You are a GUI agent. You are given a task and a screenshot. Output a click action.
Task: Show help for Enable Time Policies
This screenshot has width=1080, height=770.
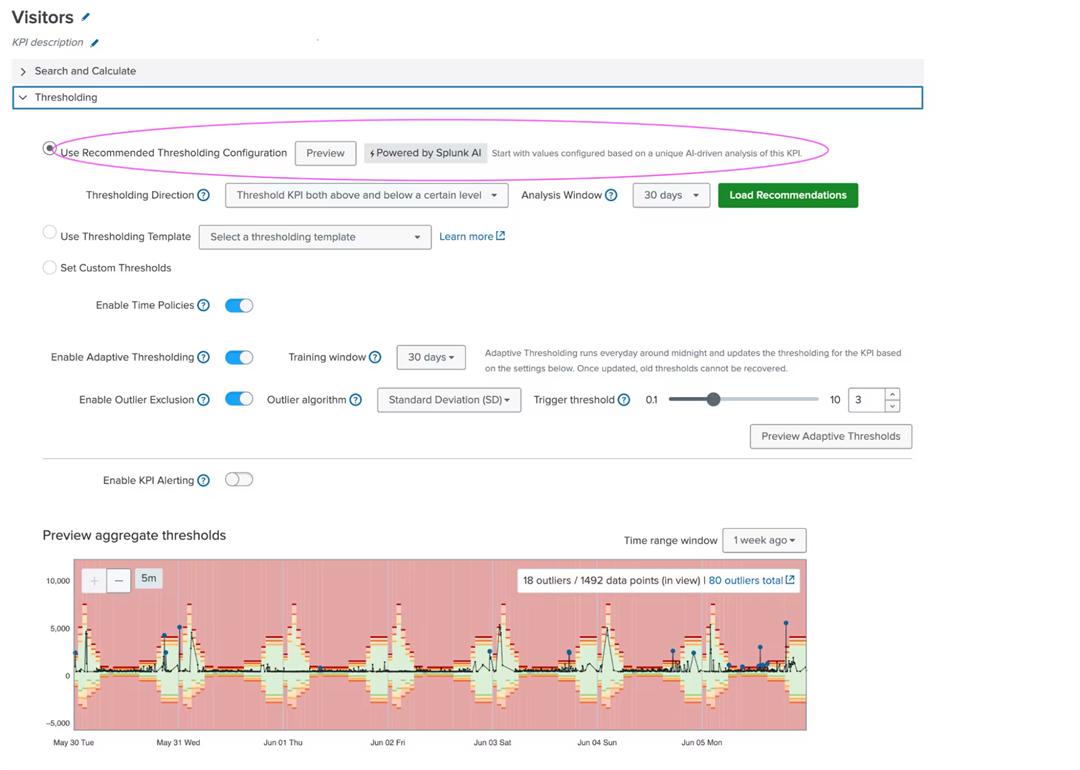(x=204, y=306)
